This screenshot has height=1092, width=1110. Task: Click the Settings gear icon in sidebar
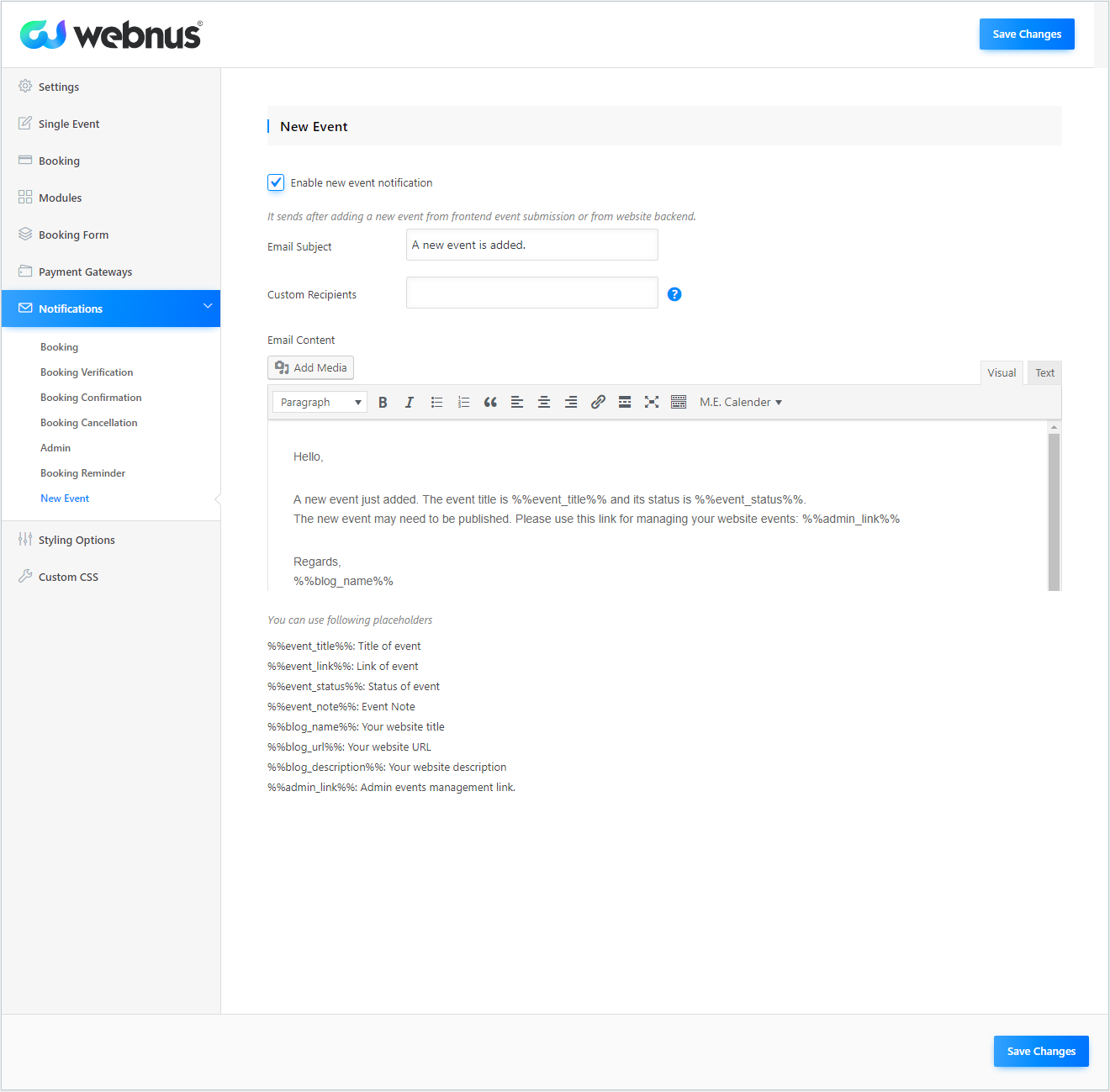coord(25,86)
